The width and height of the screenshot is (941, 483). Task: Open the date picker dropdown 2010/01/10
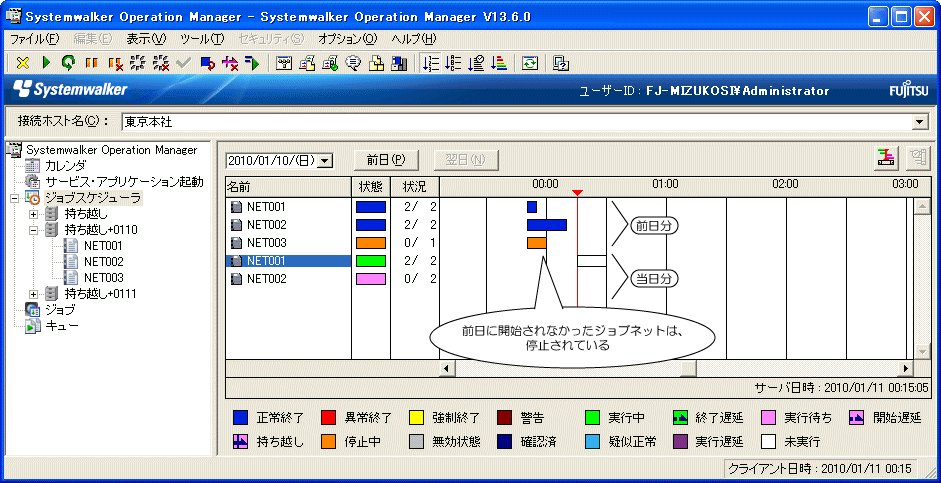coord(325,160)
